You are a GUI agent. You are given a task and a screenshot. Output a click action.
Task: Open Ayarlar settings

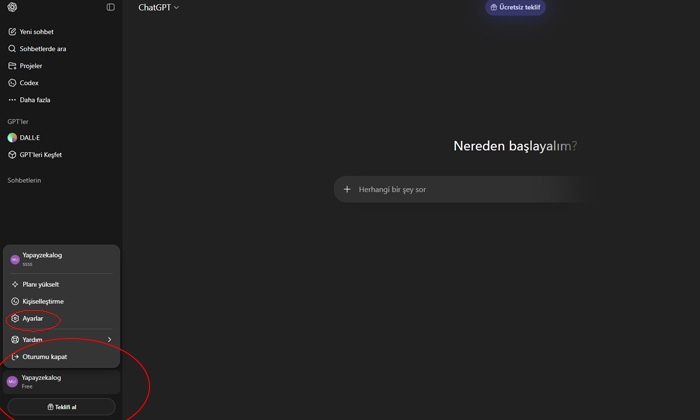[32, 319]
